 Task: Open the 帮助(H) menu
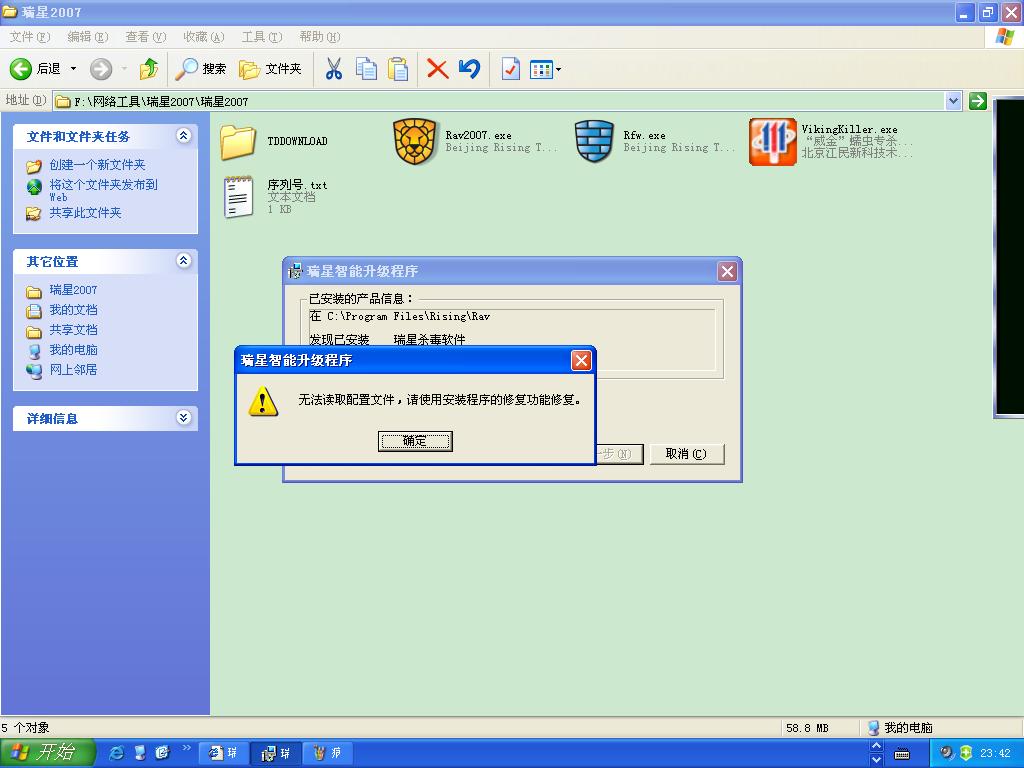pyautogui.click(x=320, y=37)
